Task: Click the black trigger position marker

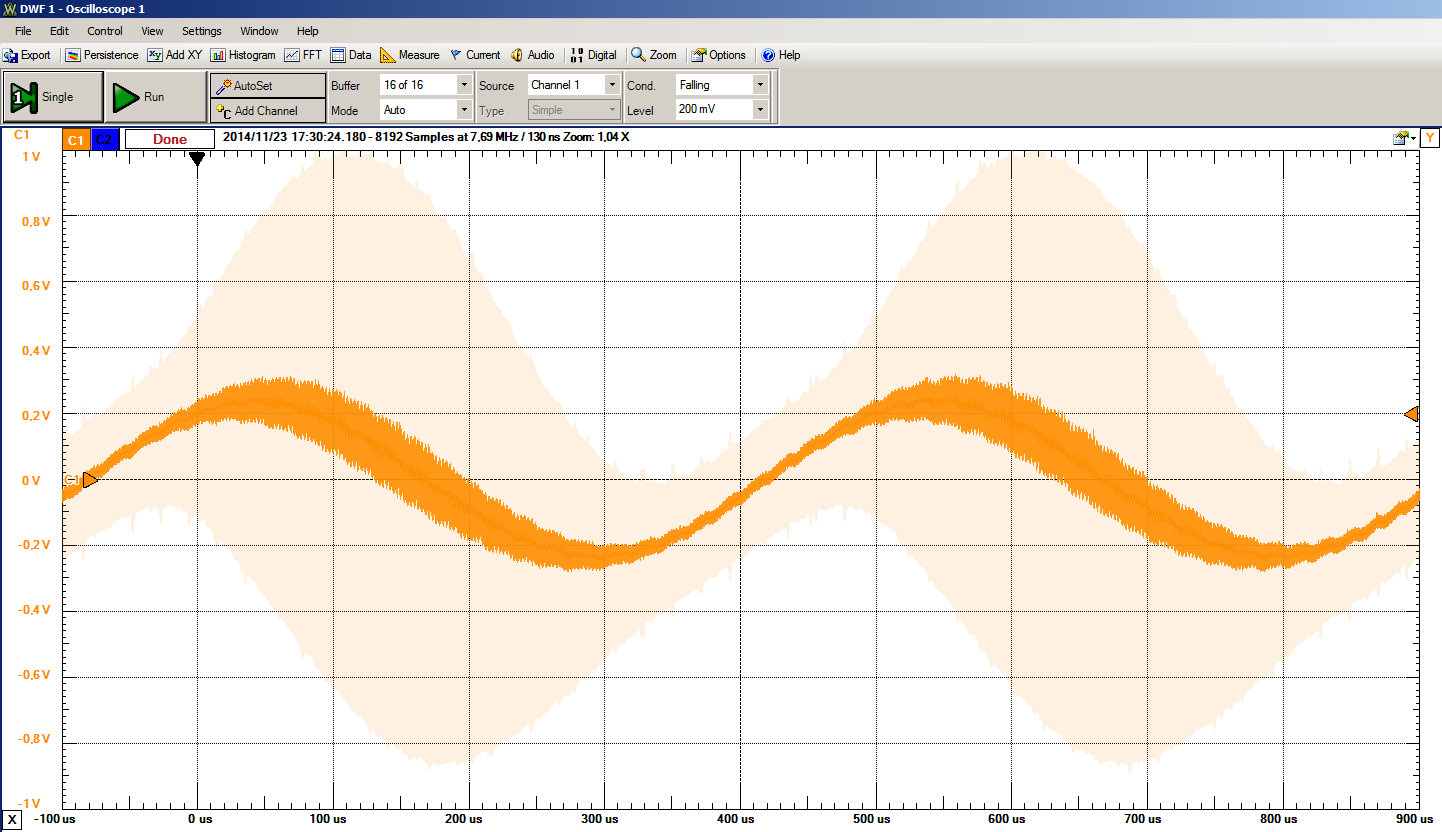Action: [197, 158]
